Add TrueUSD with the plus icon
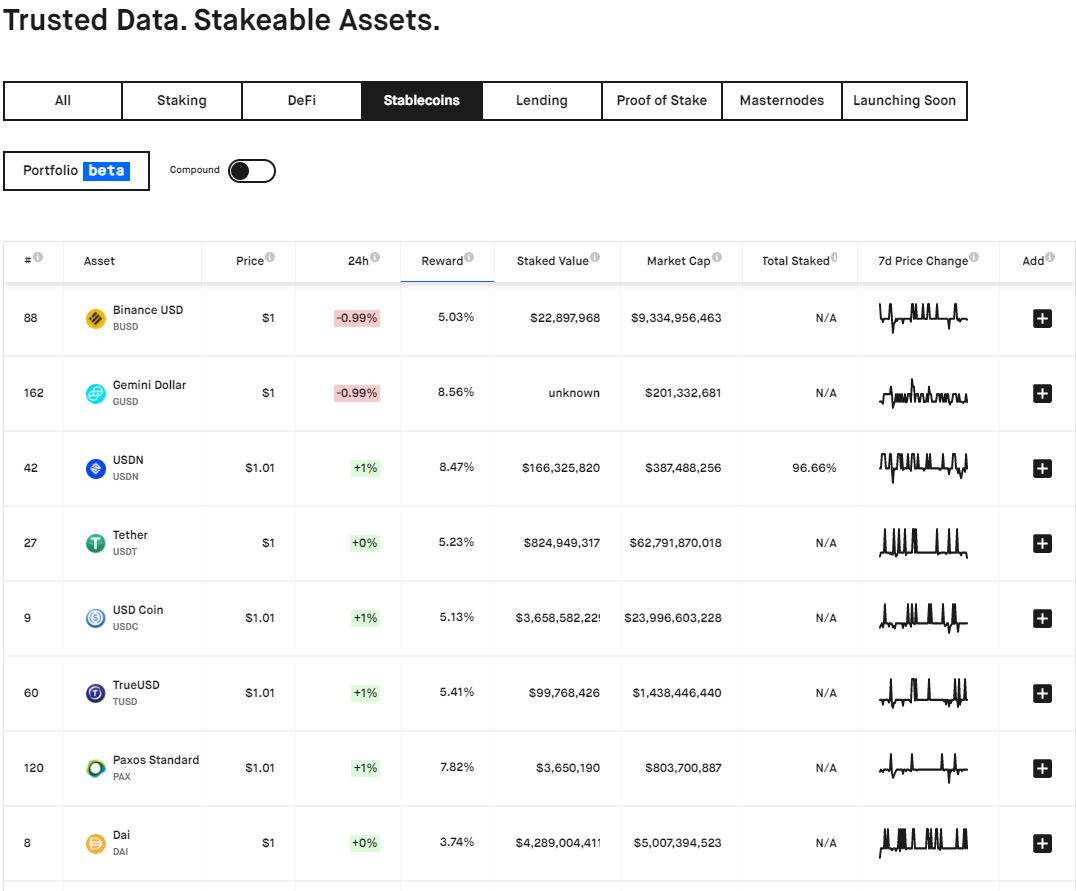This screenshot has height=891, width=1076. click(1042, 693)
